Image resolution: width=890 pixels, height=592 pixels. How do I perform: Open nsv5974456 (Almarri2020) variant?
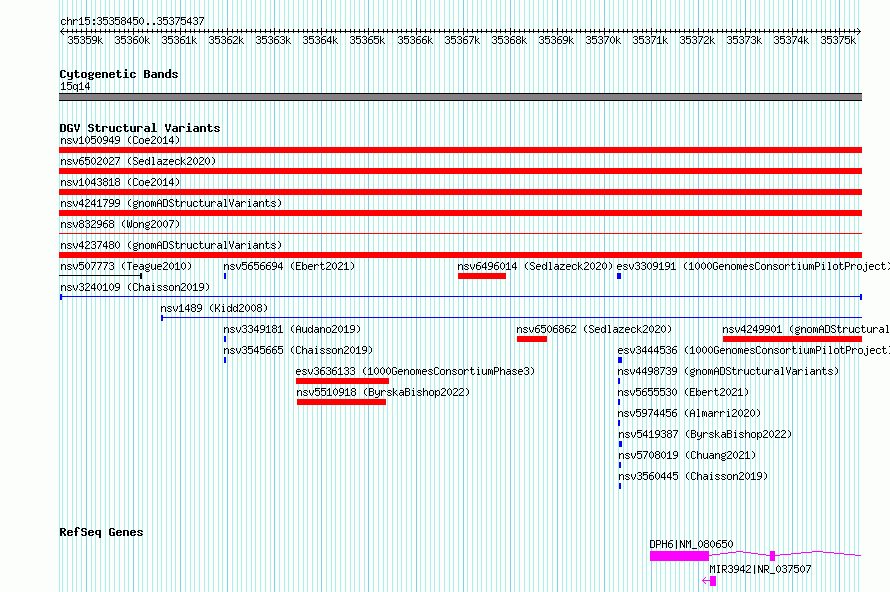689,413
